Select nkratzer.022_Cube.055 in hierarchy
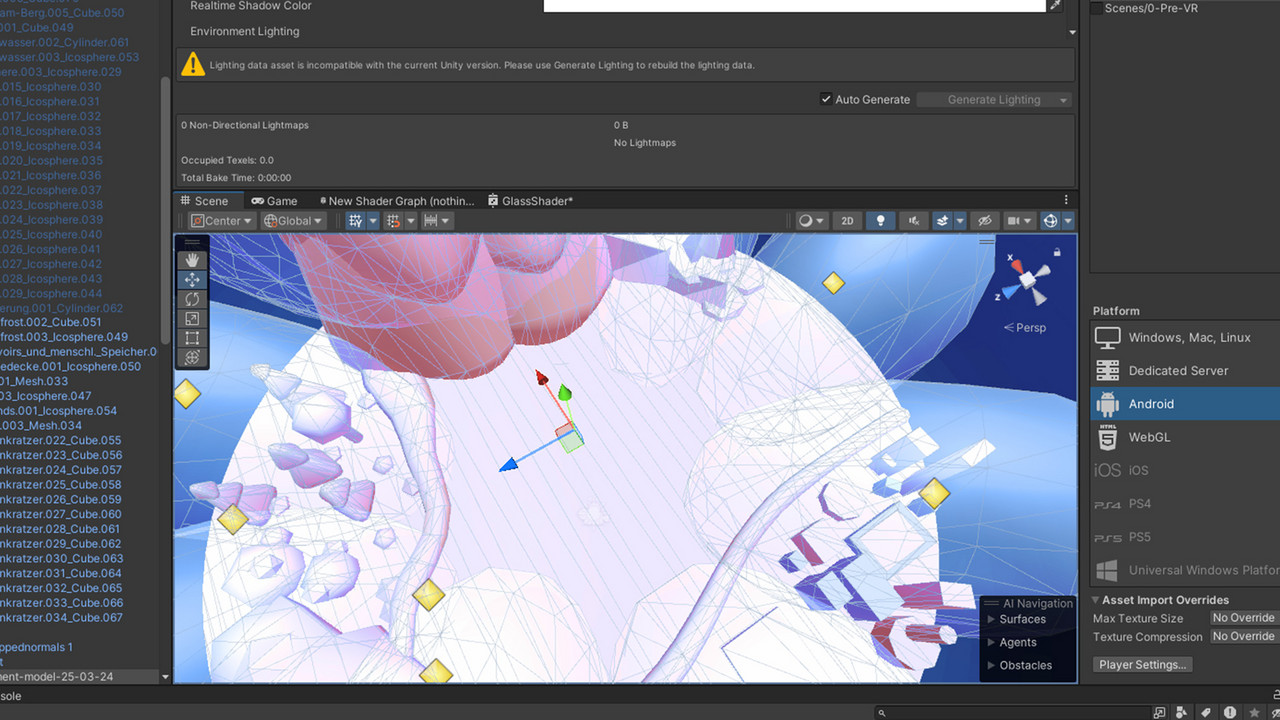The image size is (1280, 720). coord(61,440)
